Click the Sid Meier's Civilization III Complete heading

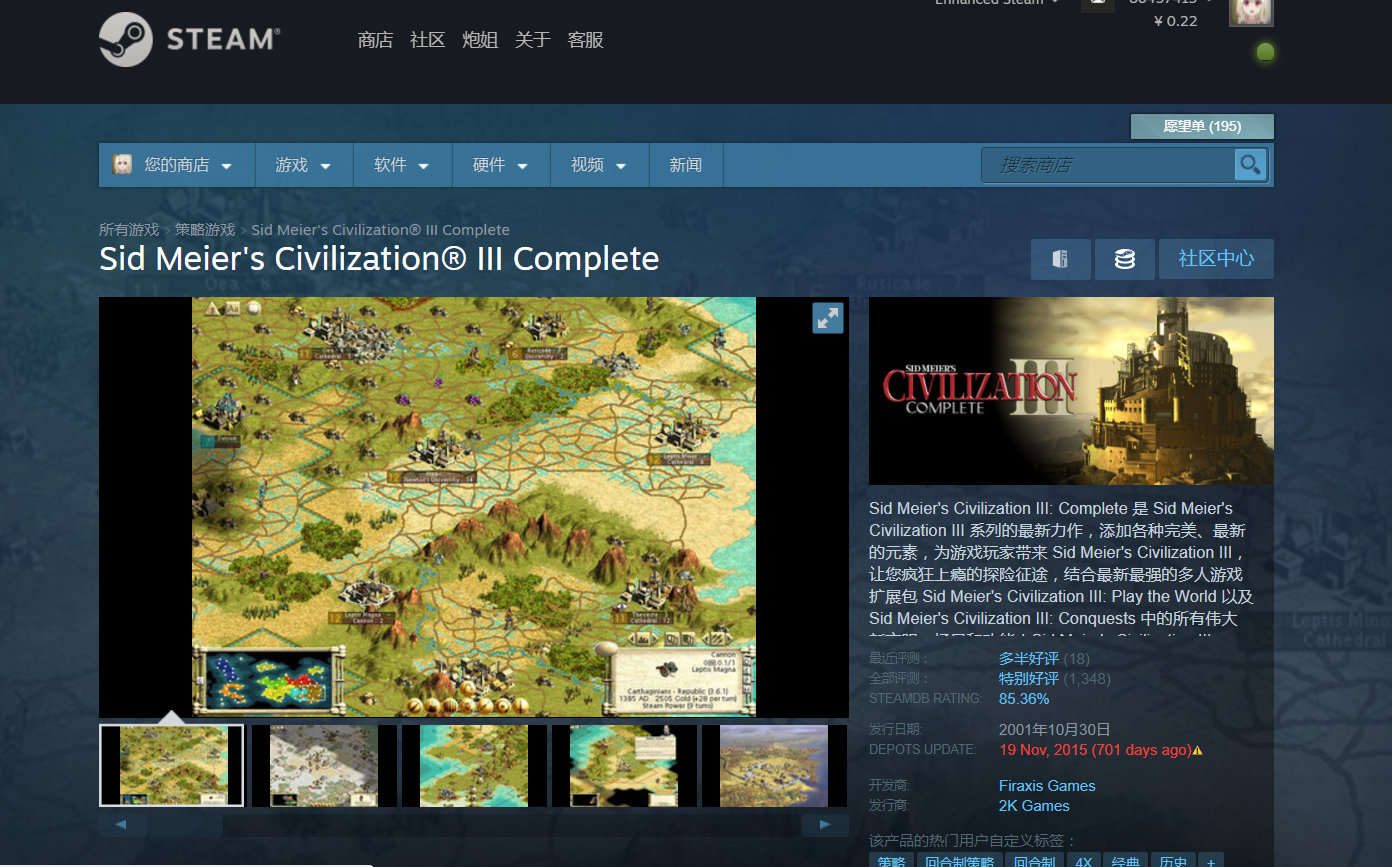379,258
